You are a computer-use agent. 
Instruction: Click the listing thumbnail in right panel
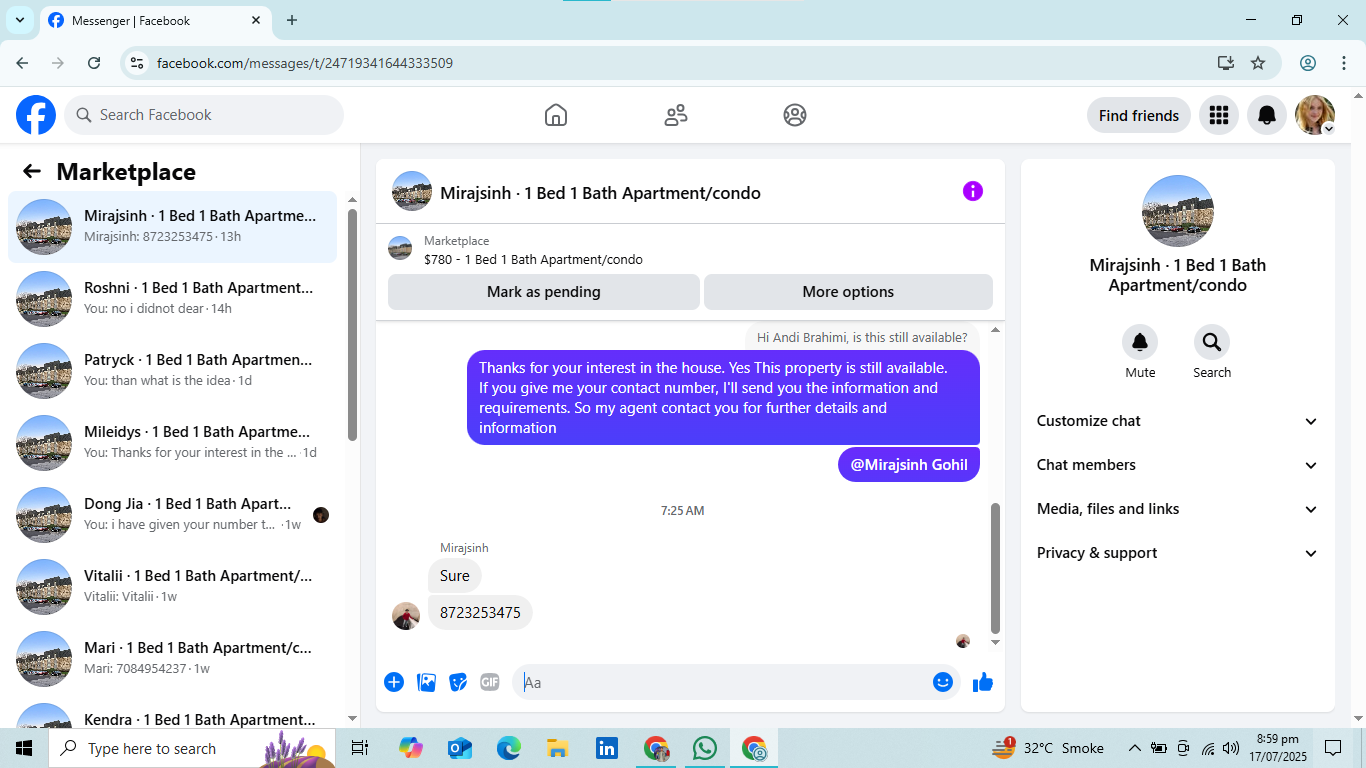1178,211
